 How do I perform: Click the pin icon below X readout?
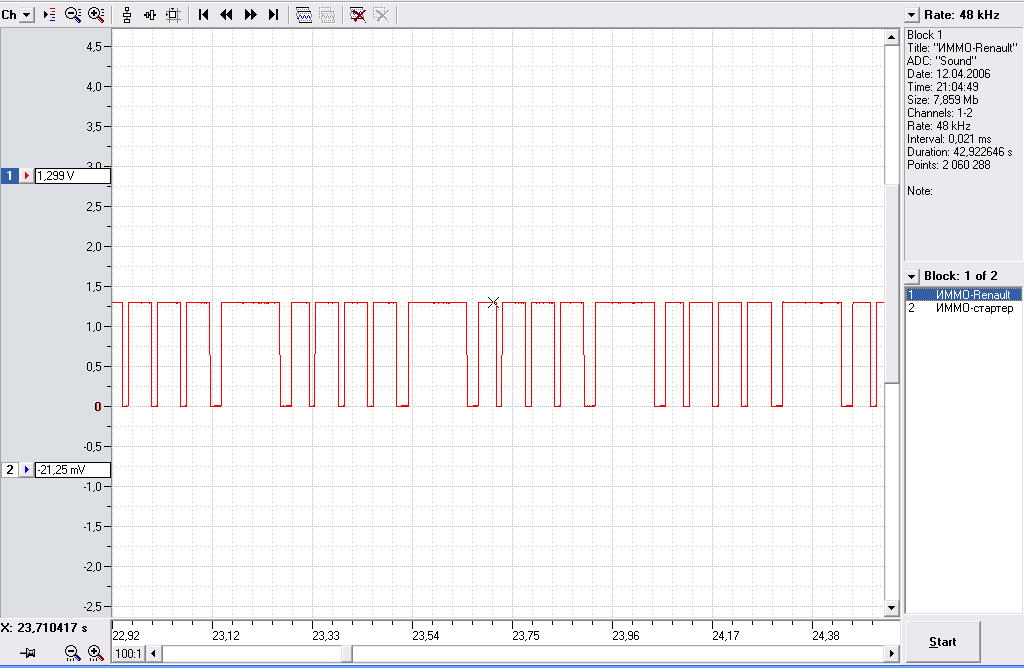(27, 652)
